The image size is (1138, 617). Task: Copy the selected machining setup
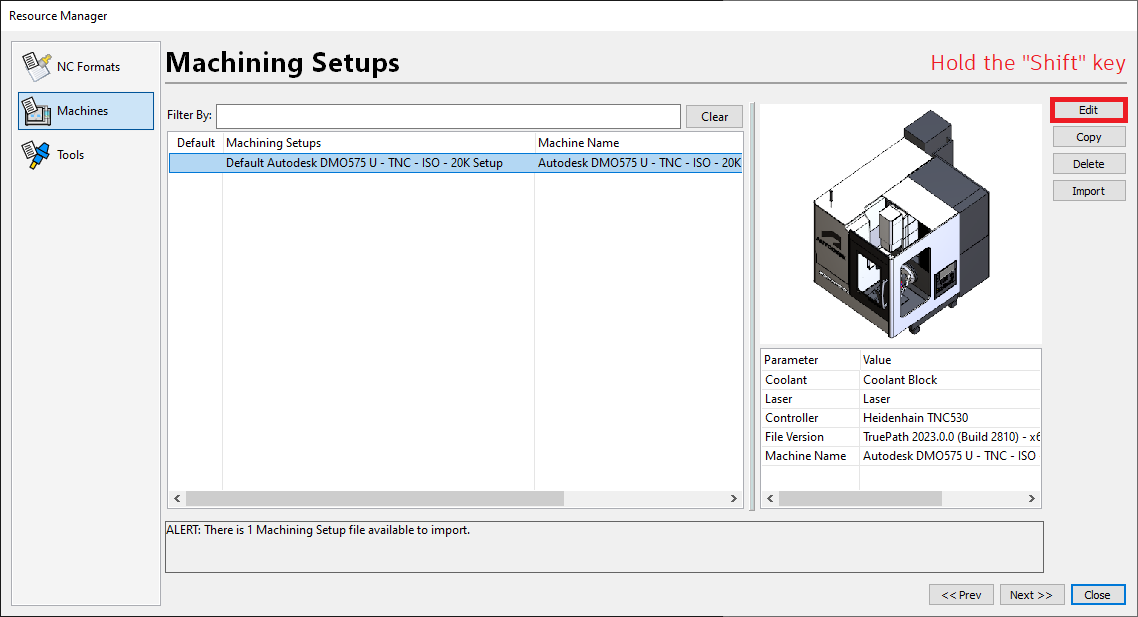[1089, 137]
